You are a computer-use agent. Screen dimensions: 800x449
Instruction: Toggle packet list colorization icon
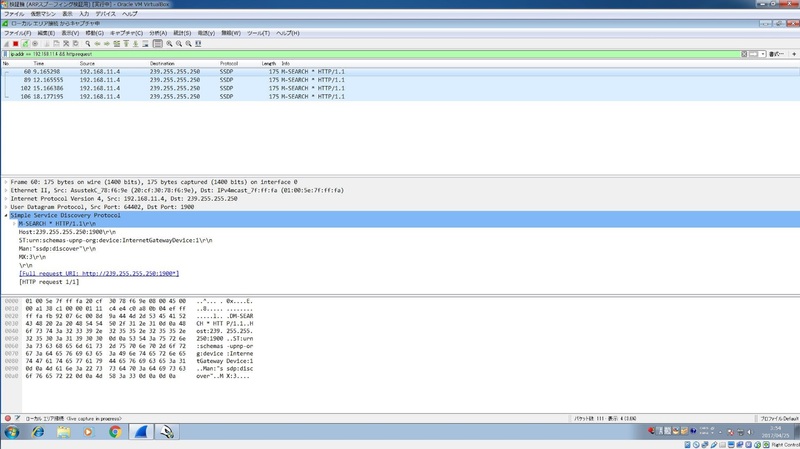pos(158,44)
